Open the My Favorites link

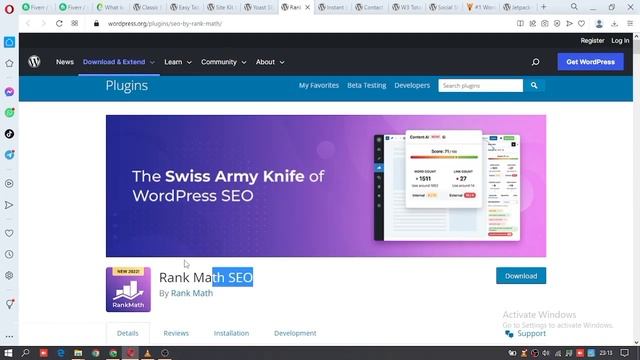pyautogui.click(x=319, y=85)
